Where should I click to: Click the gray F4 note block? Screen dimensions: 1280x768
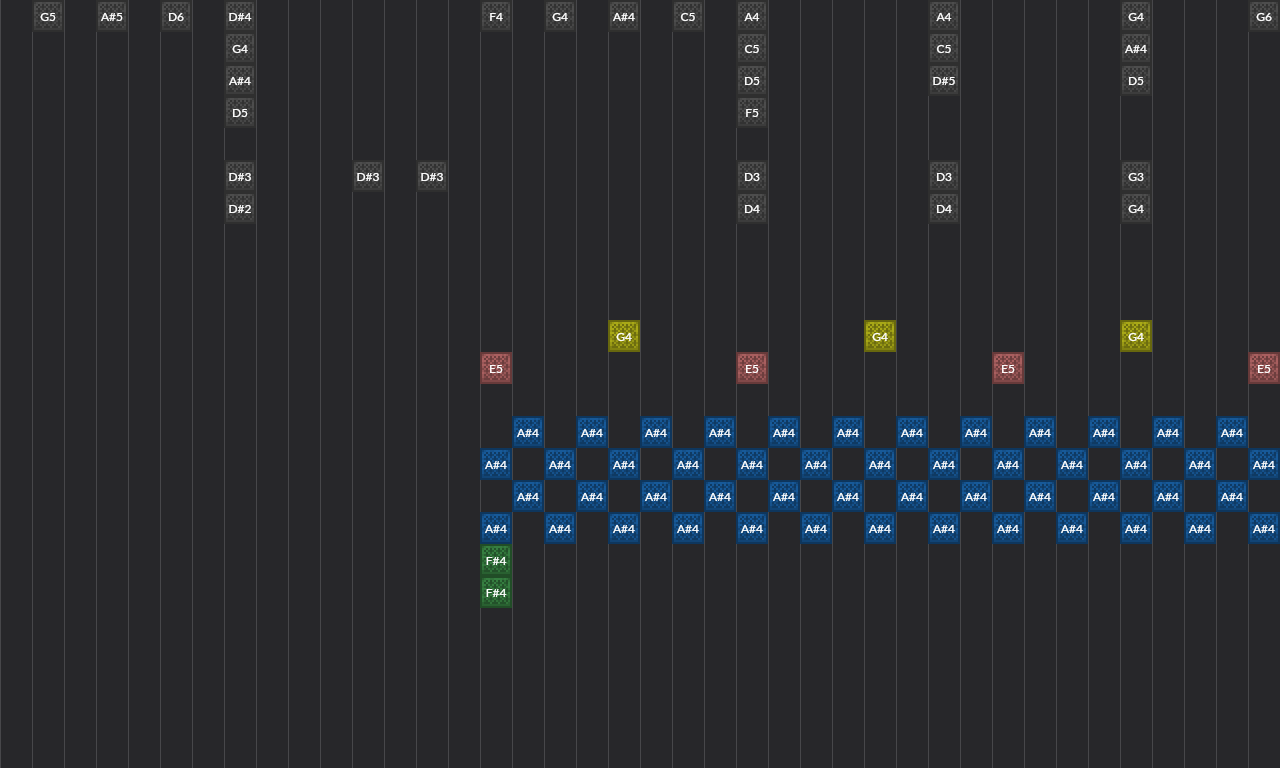(x=496, y=17)
